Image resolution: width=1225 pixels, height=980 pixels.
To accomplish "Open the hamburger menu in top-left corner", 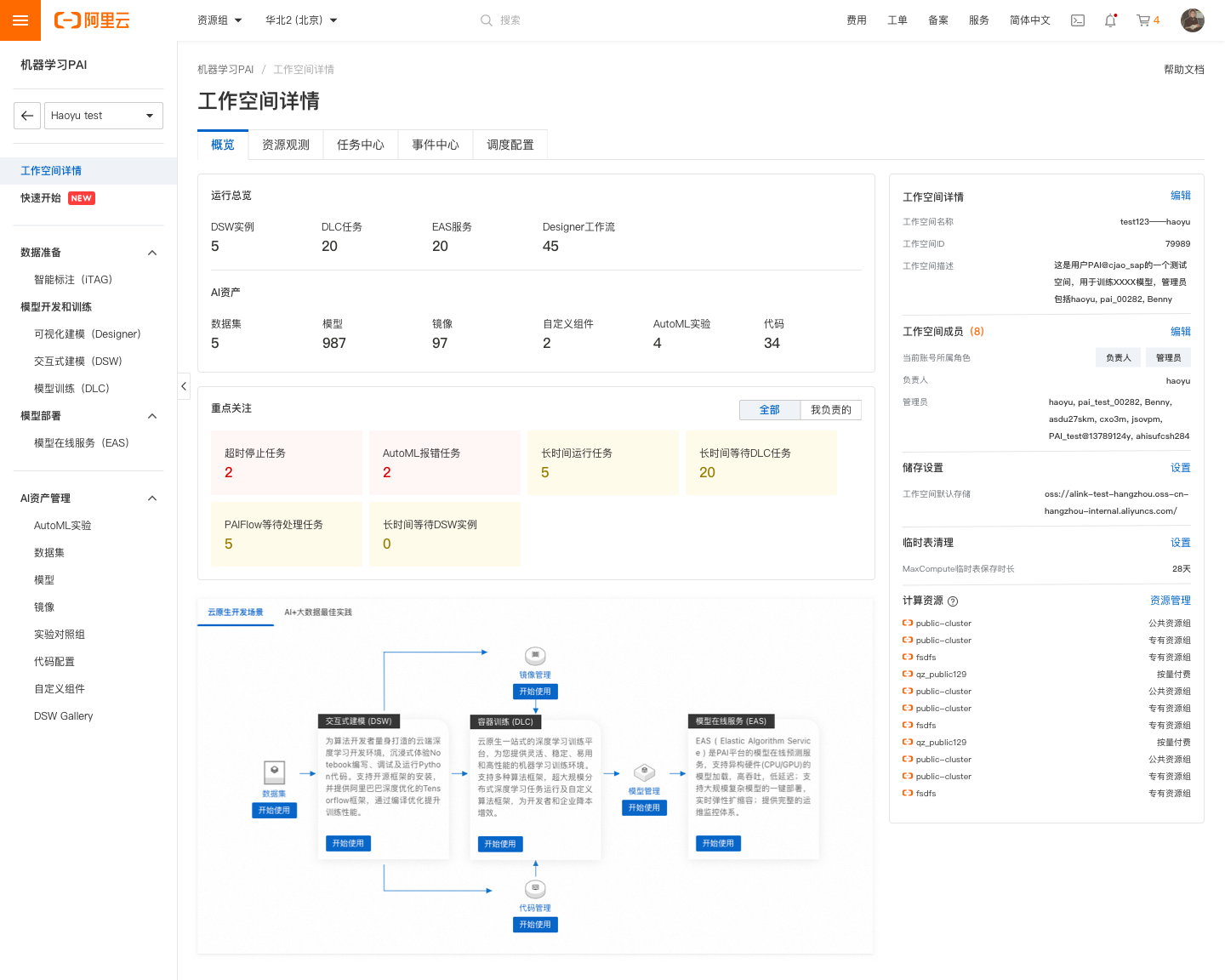I will (20, 20).
